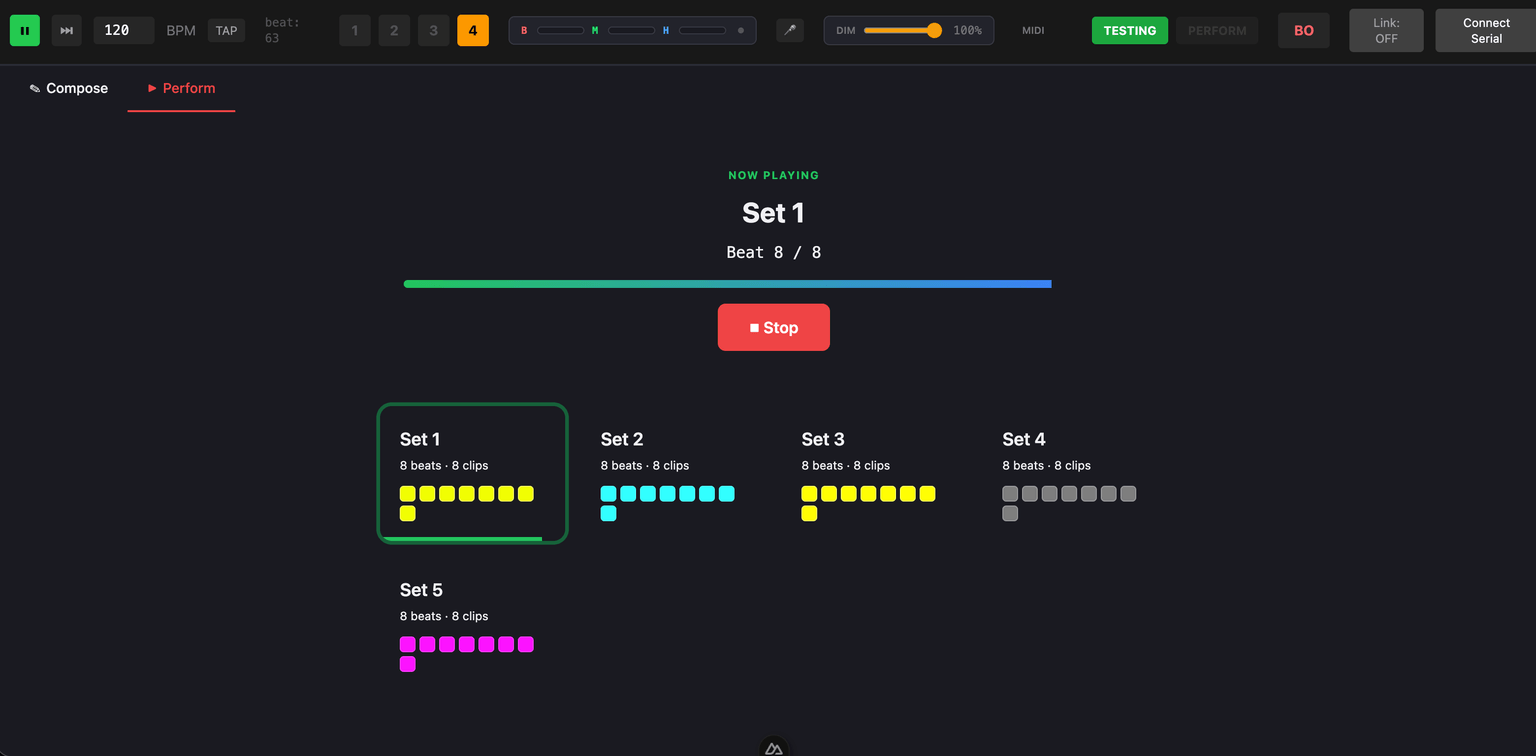Click the skip-forward icon in the toolbar
The width and height of the screenshot is (1536, 756).
click(66, 30)
